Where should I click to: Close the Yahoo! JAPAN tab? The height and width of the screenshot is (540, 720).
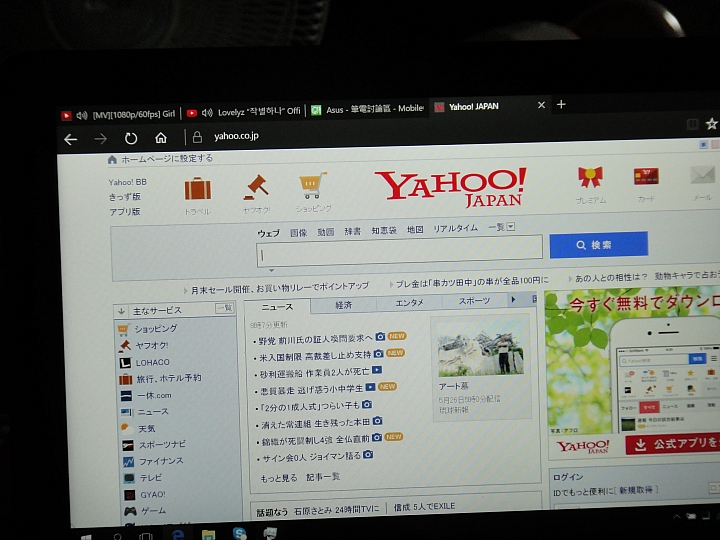(541, 105)
